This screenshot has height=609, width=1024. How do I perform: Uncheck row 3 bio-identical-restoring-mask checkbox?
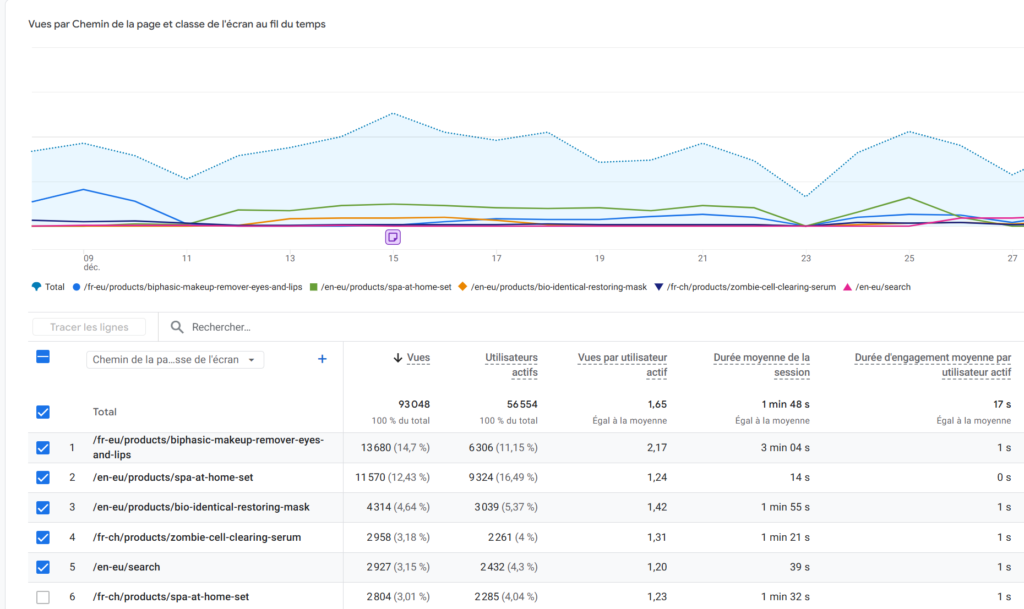pos(42,507)
